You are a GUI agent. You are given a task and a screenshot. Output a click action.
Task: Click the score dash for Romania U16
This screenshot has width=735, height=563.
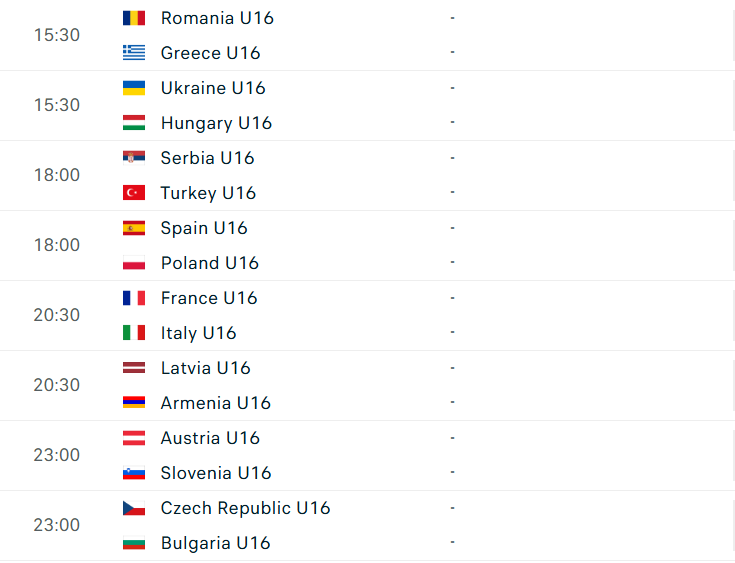[452, 18]
